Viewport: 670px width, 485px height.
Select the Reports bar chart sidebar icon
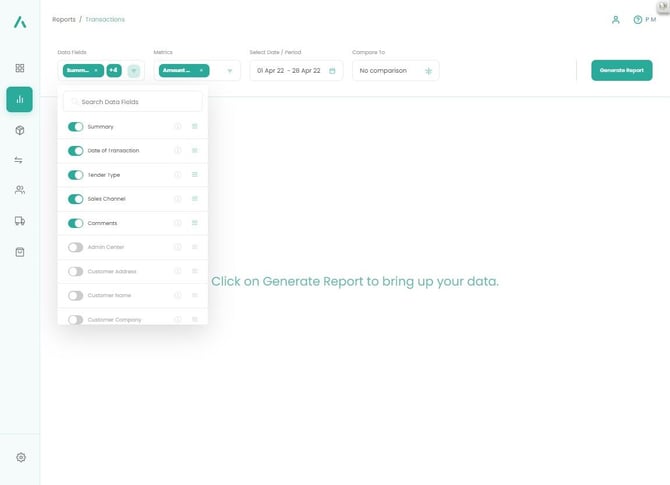click(20, 99)
